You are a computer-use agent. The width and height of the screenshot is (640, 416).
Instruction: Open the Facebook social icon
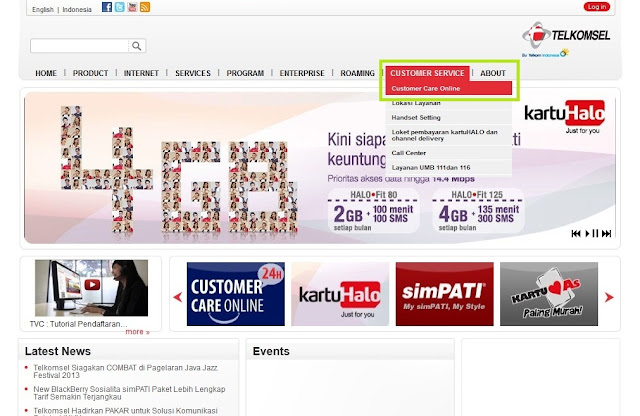[107, 7]
